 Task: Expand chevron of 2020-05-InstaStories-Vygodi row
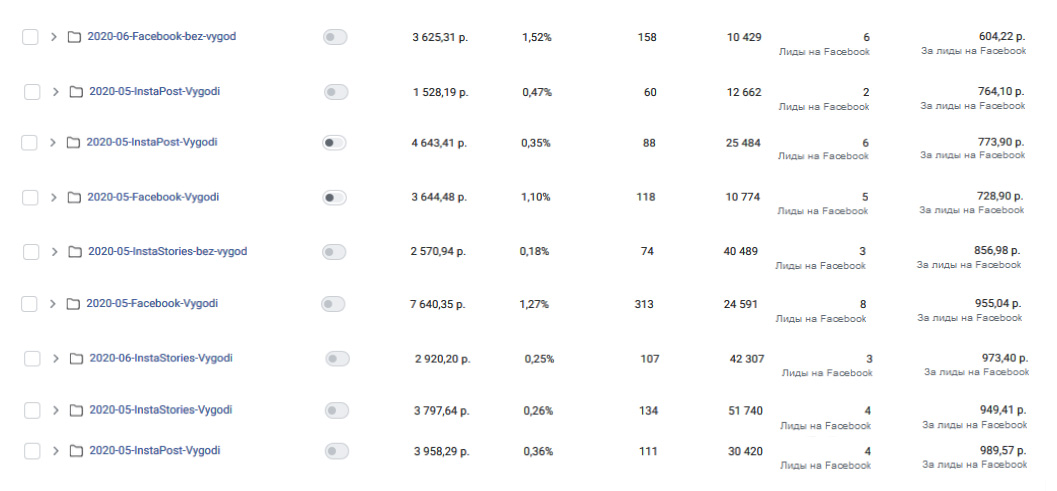coord(55,410)
